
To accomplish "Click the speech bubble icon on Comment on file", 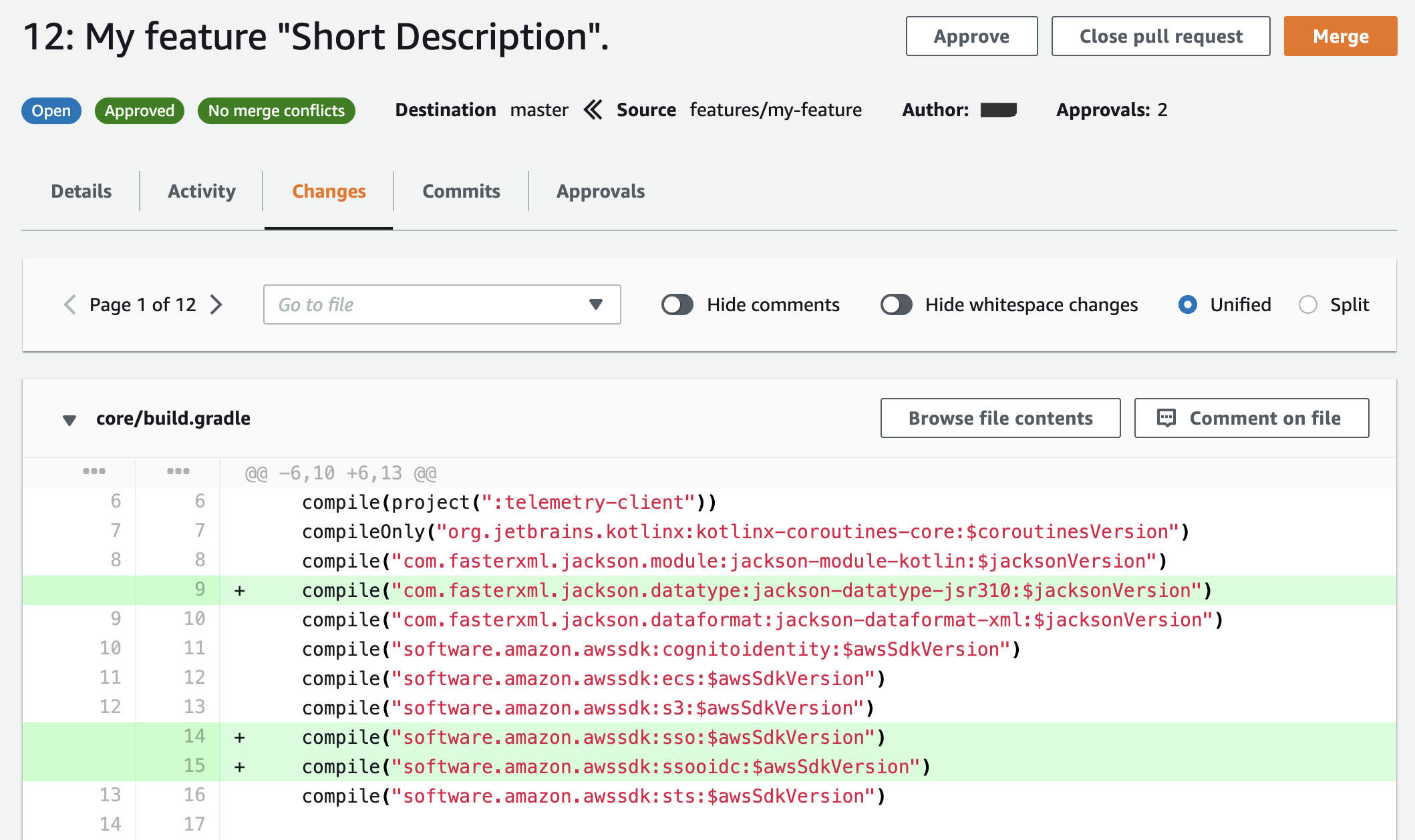I will pos(1165,418).
